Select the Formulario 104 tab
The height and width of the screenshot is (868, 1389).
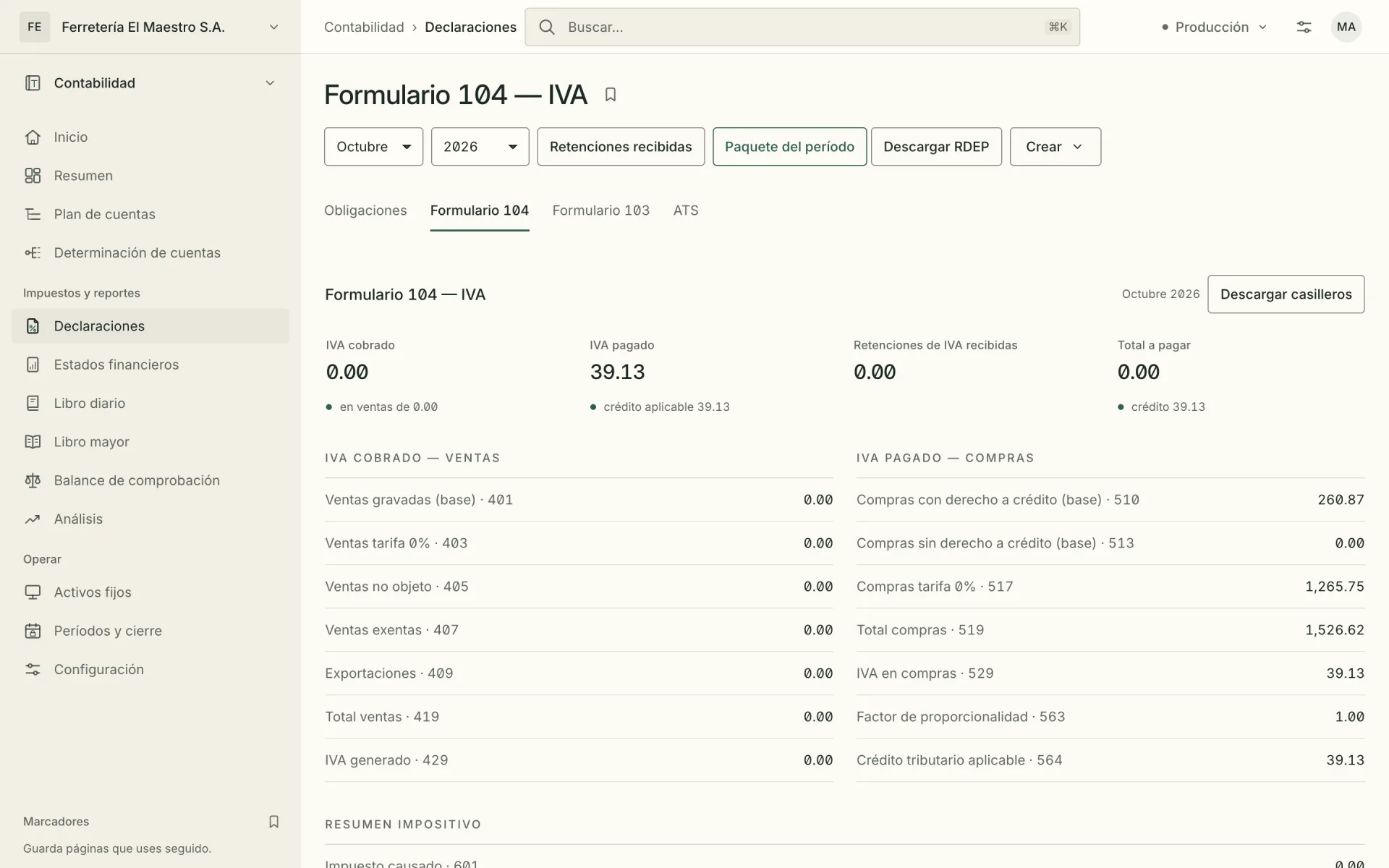point(480,210)
